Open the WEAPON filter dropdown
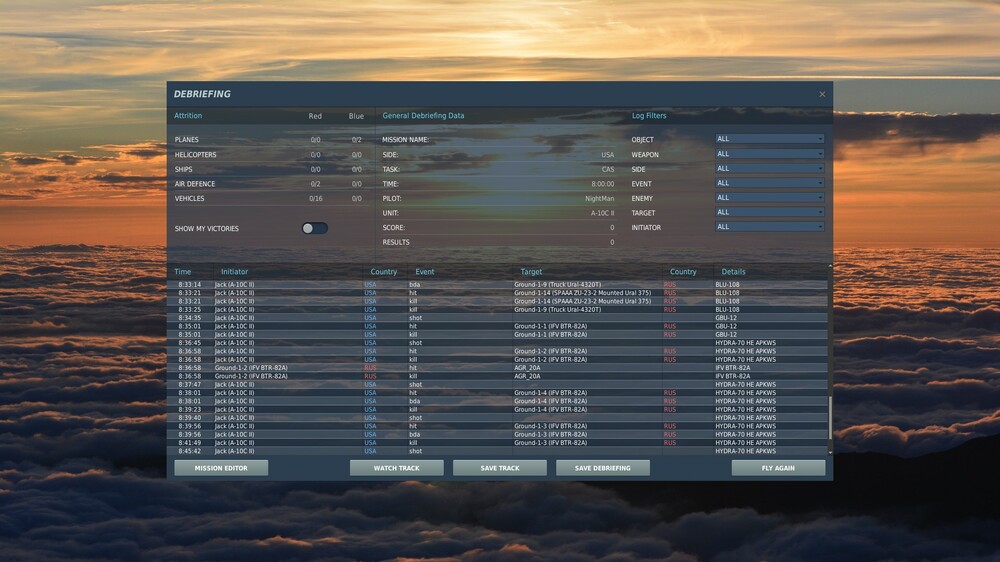 pos(769,154)
